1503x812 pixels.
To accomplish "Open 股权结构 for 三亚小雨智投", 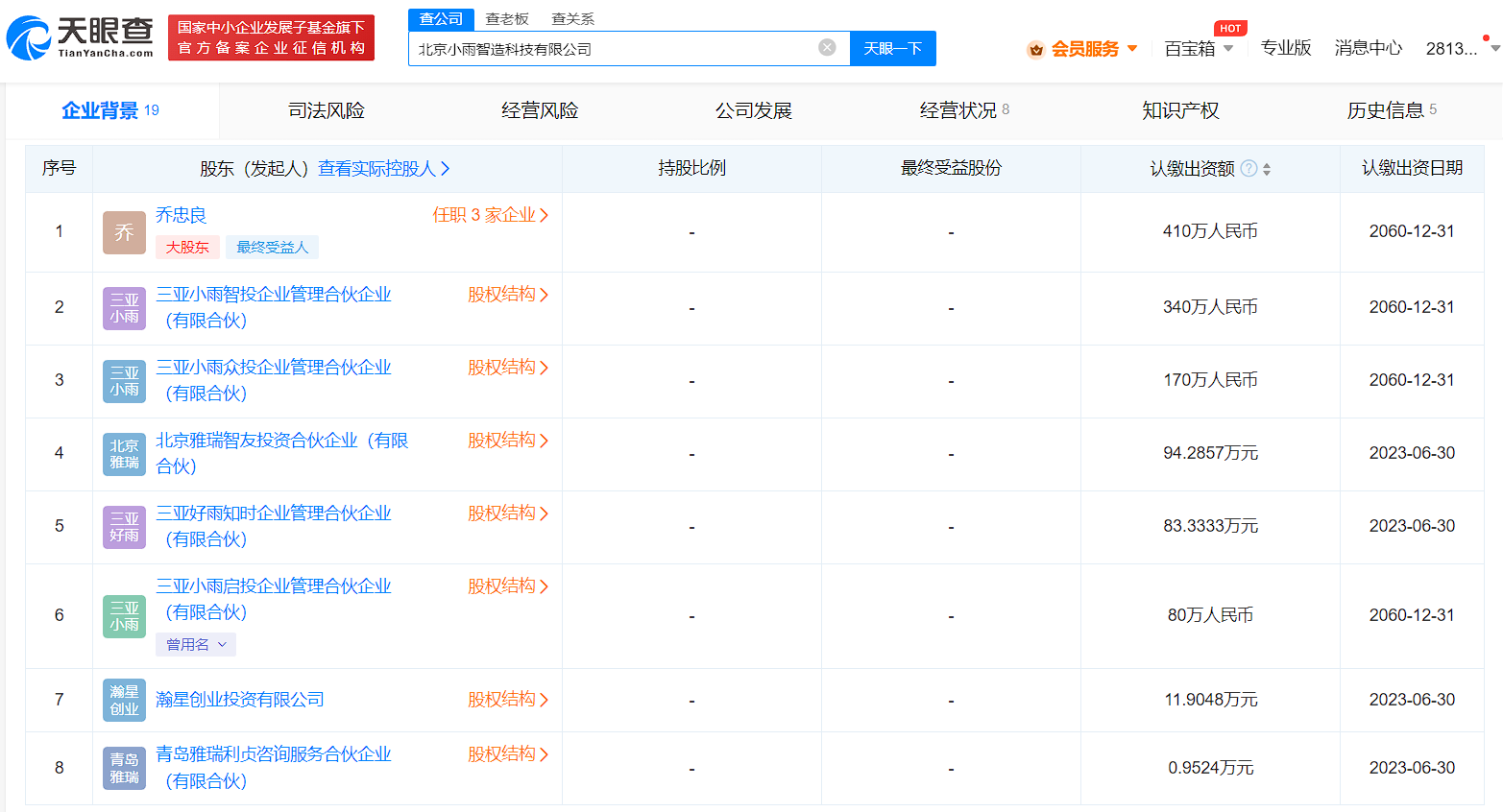I will point(508,295).
